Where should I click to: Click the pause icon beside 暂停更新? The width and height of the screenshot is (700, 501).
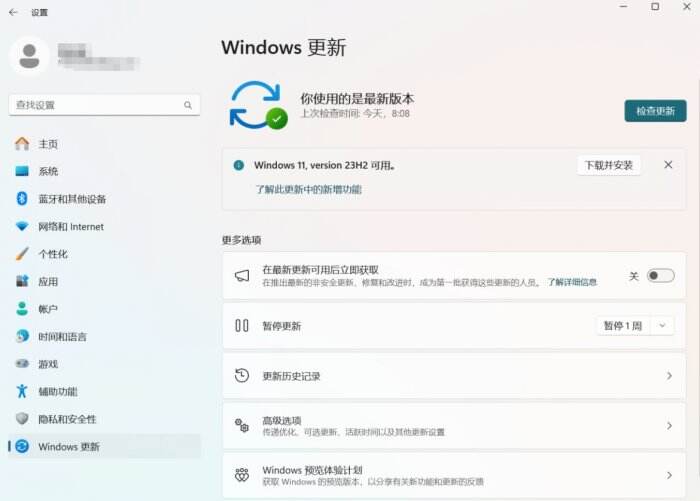click(242, 326)
